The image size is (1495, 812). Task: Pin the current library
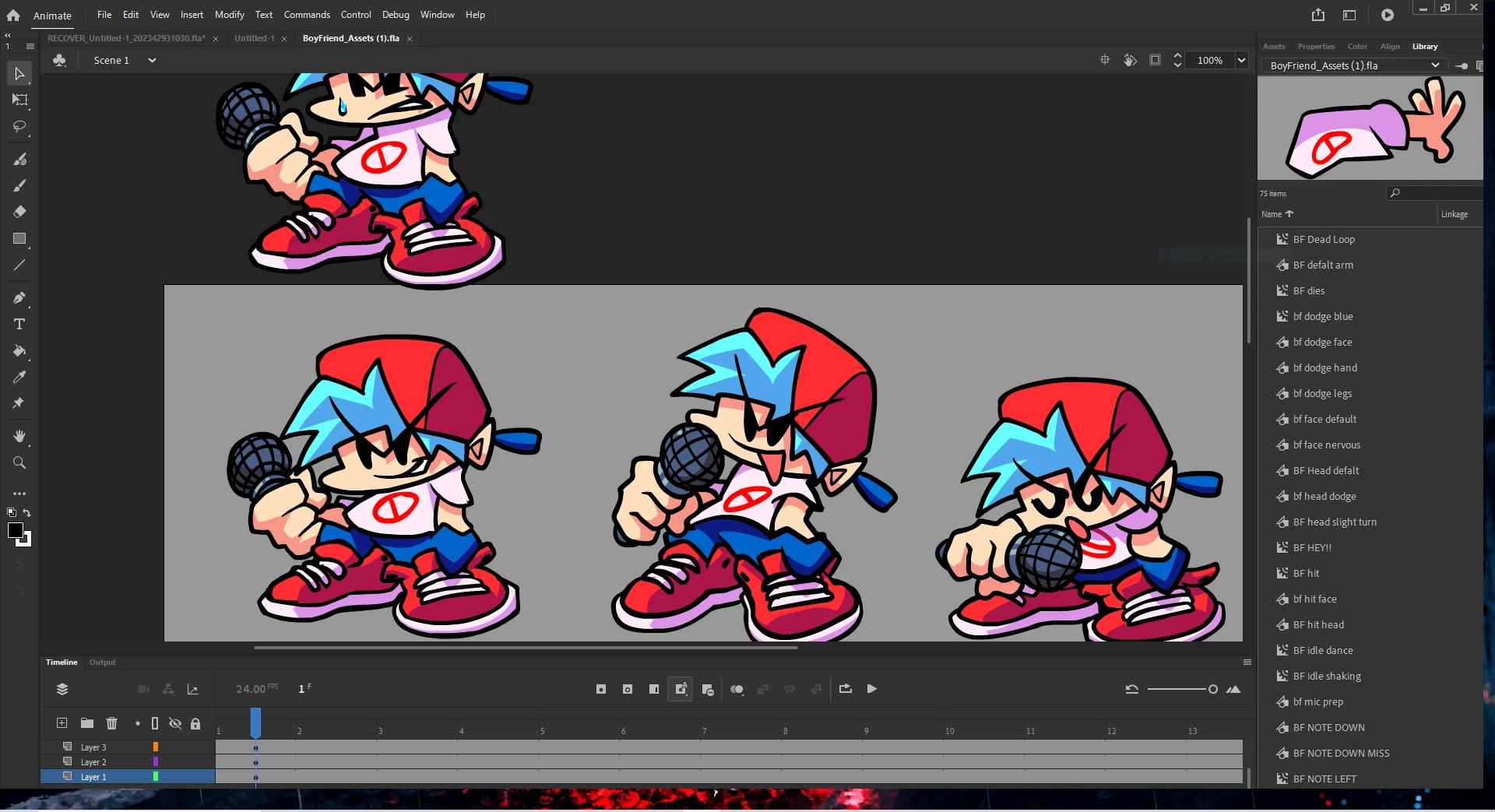[x=1462, y=66]
